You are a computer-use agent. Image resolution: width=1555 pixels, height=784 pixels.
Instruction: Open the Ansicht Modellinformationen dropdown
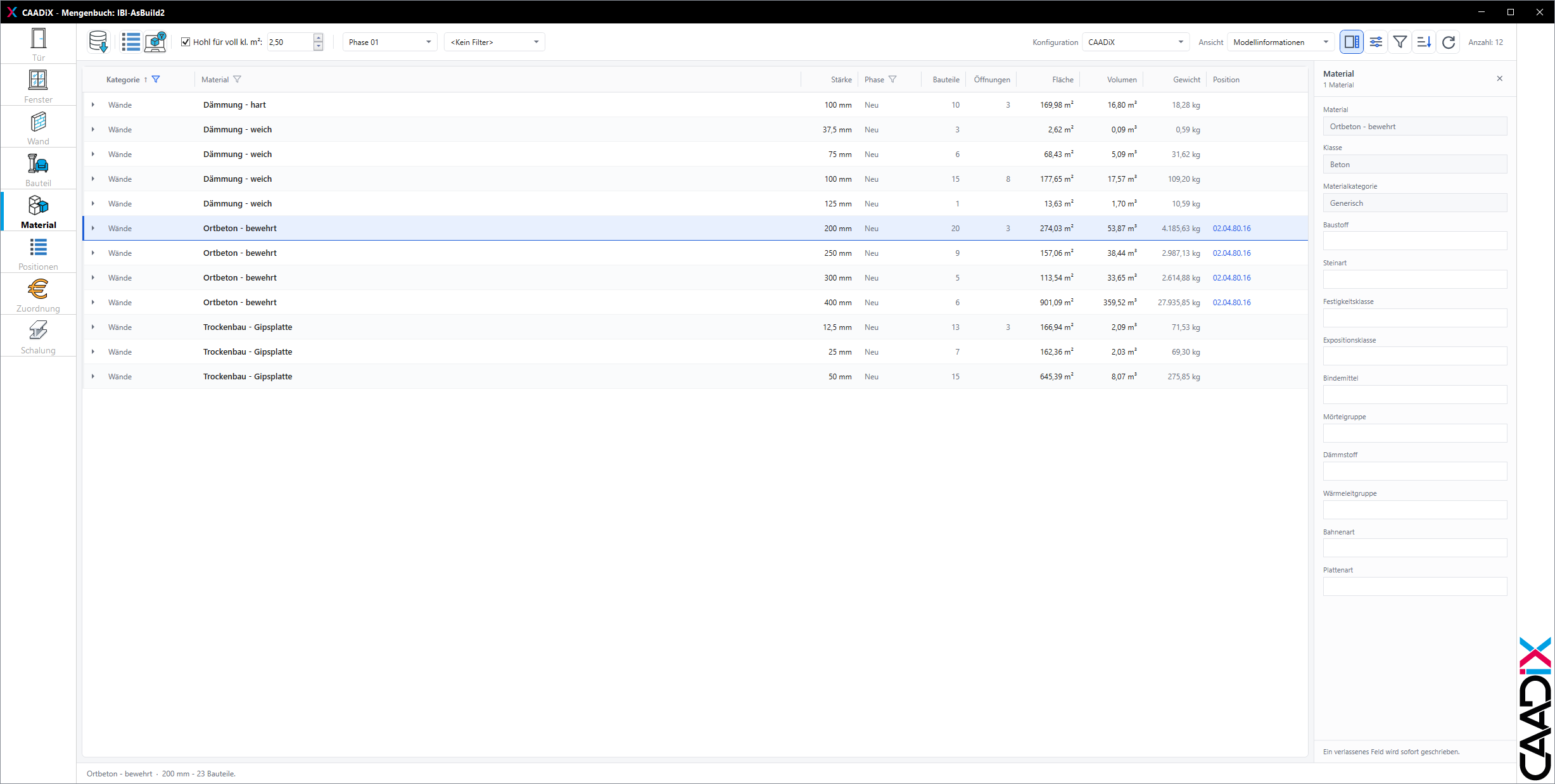pos(1281,42)
